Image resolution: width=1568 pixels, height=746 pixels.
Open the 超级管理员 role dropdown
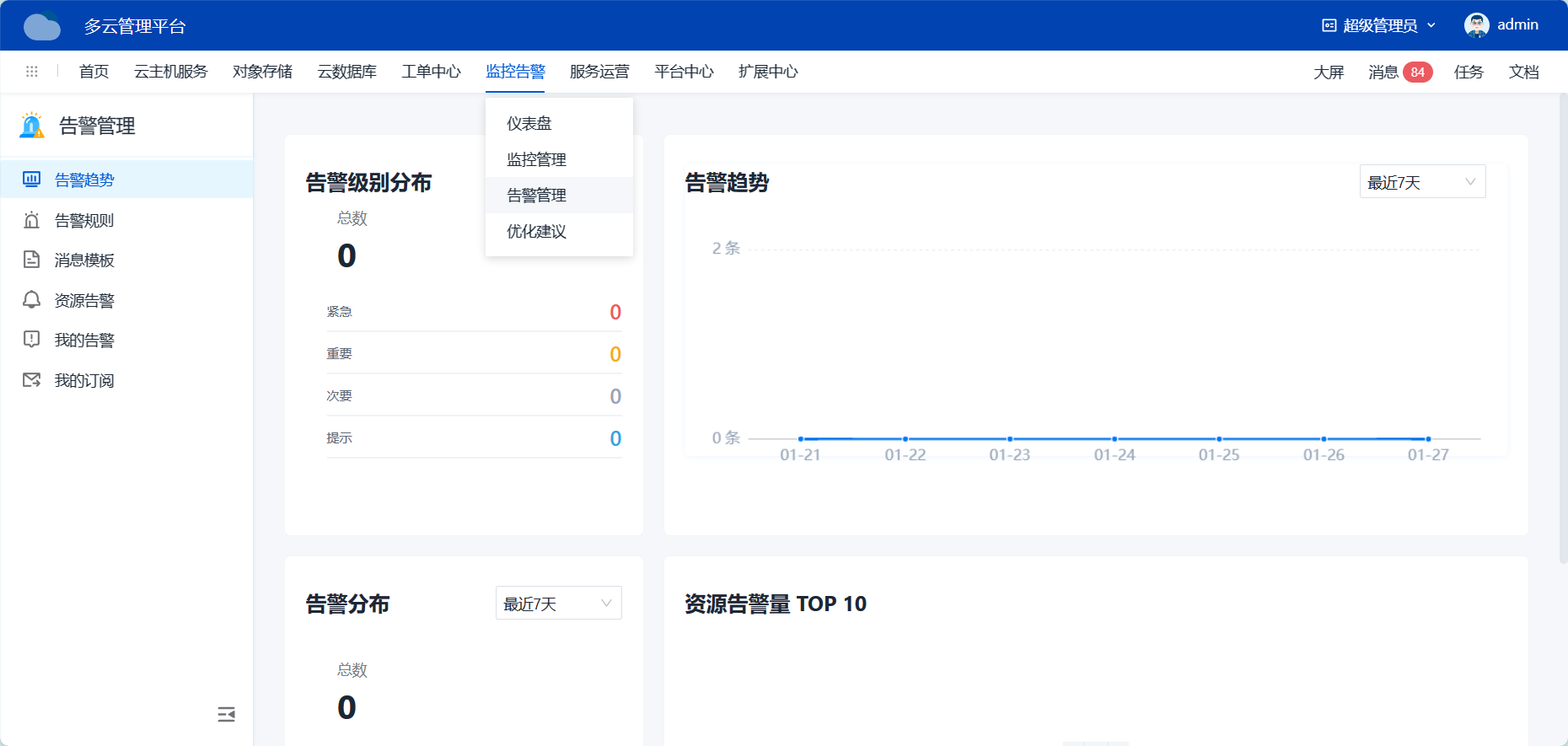click(1378, 25)
